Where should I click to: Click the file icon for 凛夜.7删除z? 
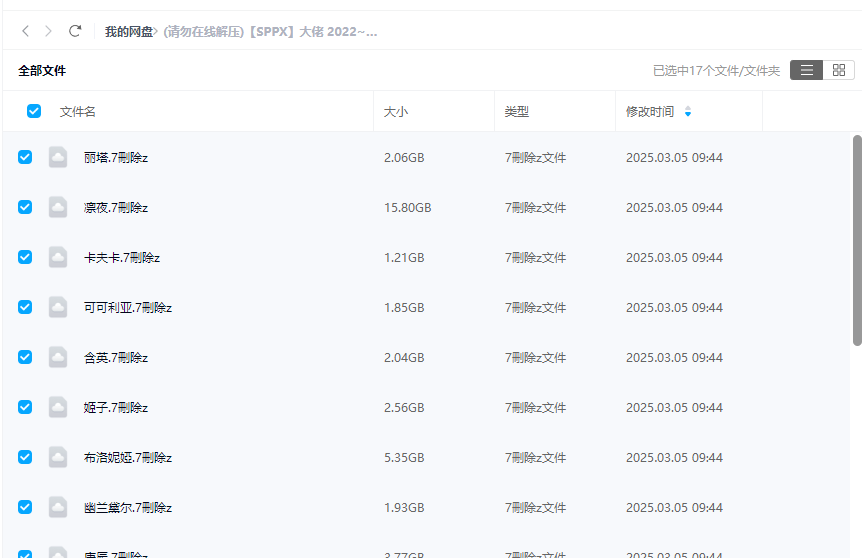58,207
